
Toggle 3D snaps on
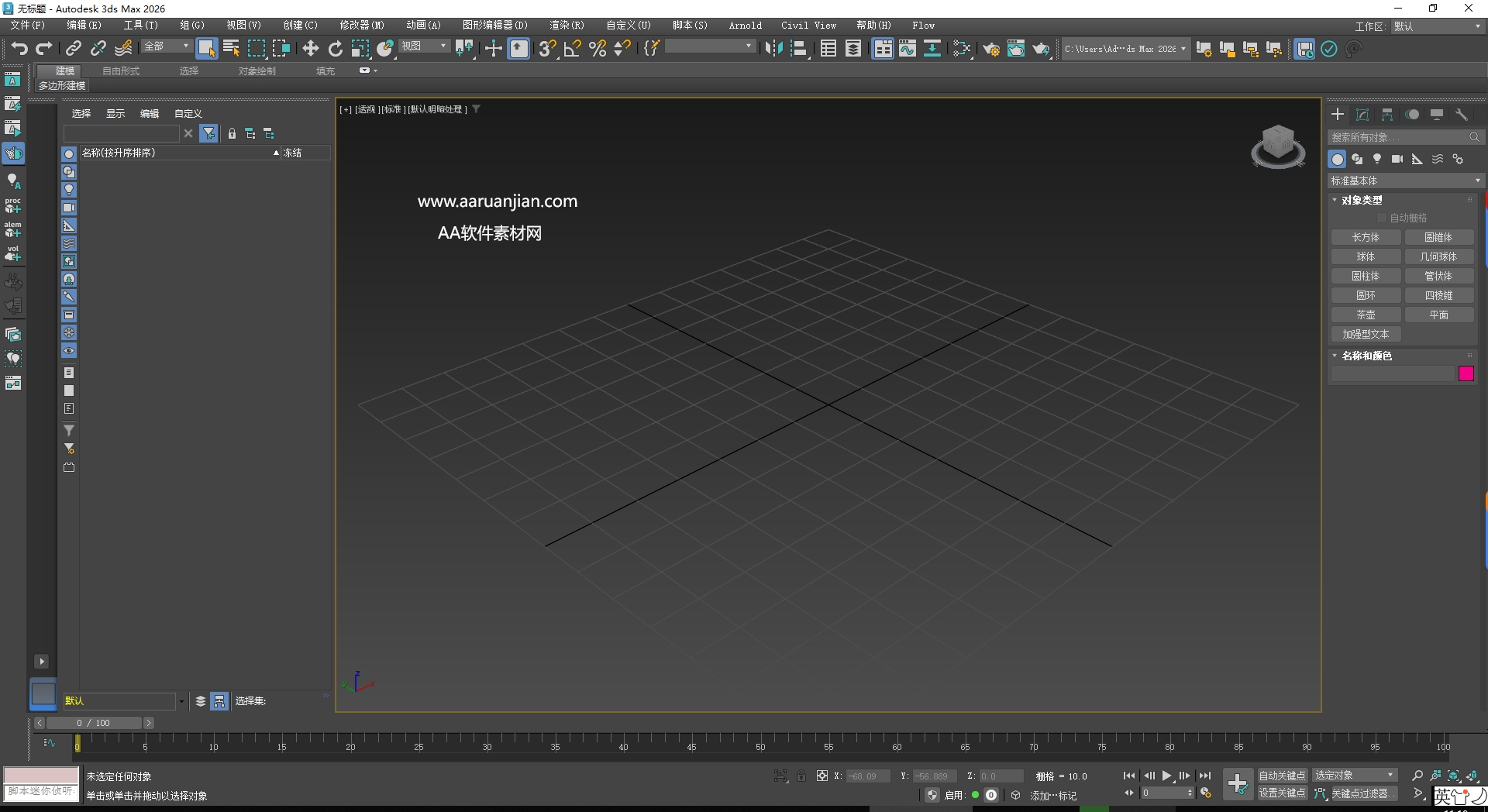[x=547, y=49]
